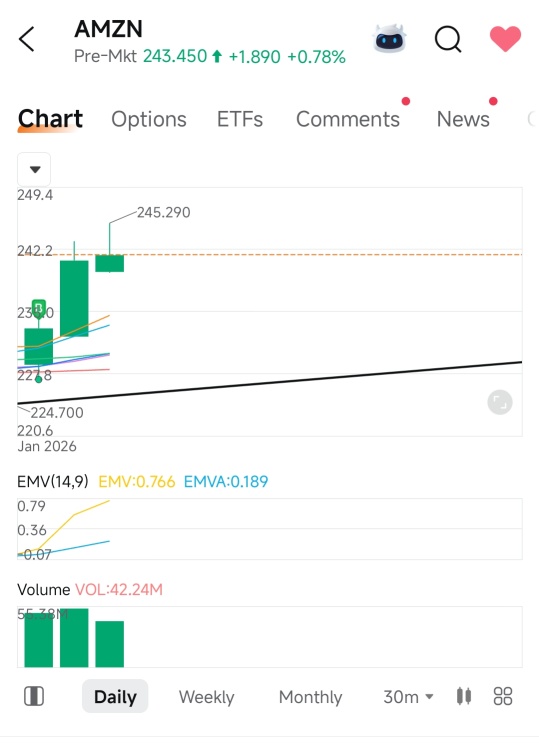Go back using the left arrow

point(27,39)
